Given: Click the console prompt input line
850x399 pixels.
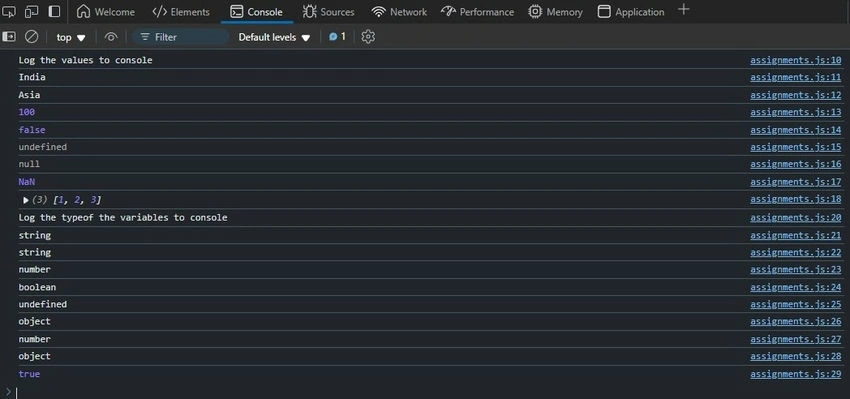Looking at the screenshot, I should [x=428, y=392].
